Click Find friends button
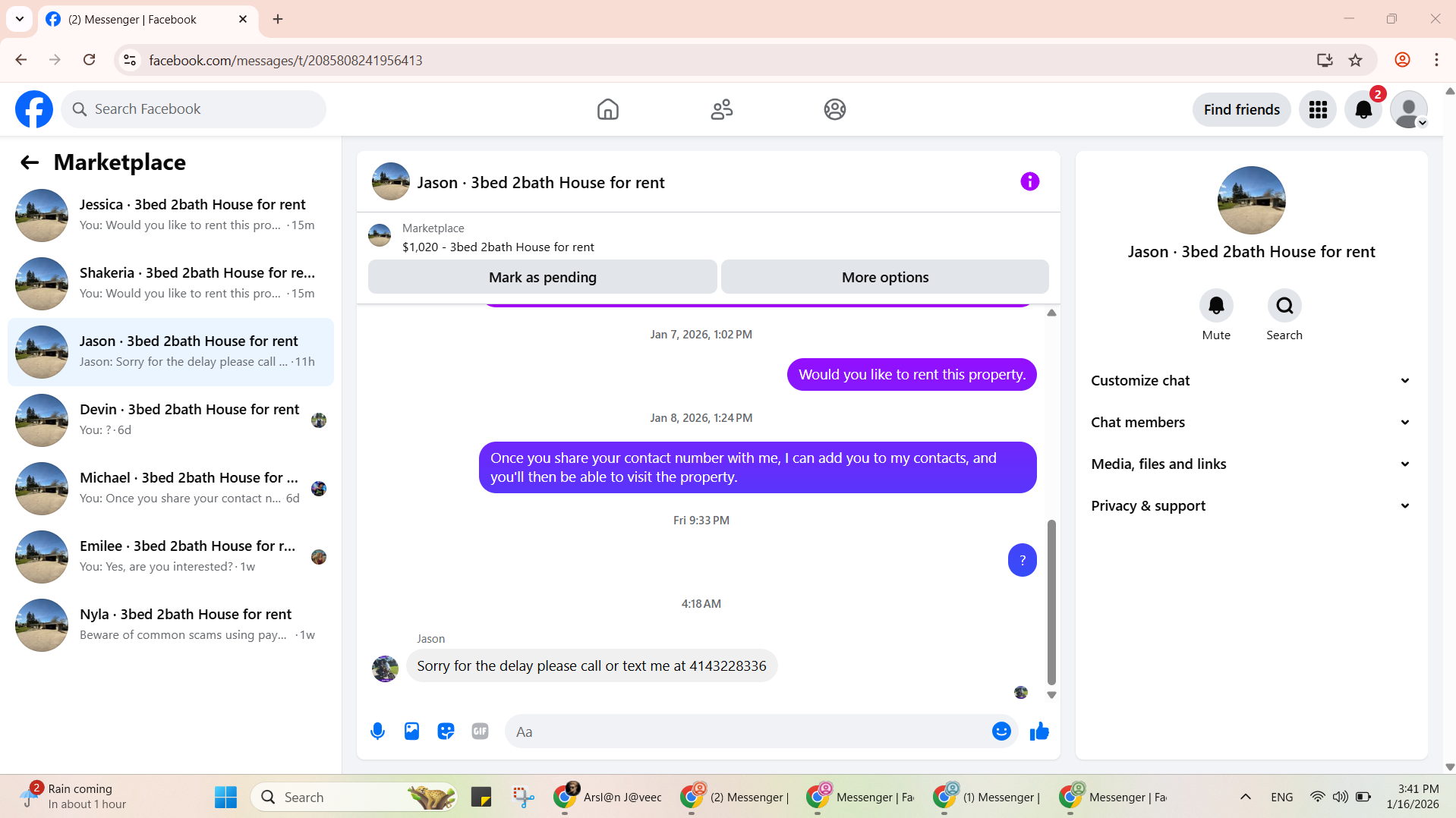Viewport: 1456px width, 818px height. point(1241,110)
